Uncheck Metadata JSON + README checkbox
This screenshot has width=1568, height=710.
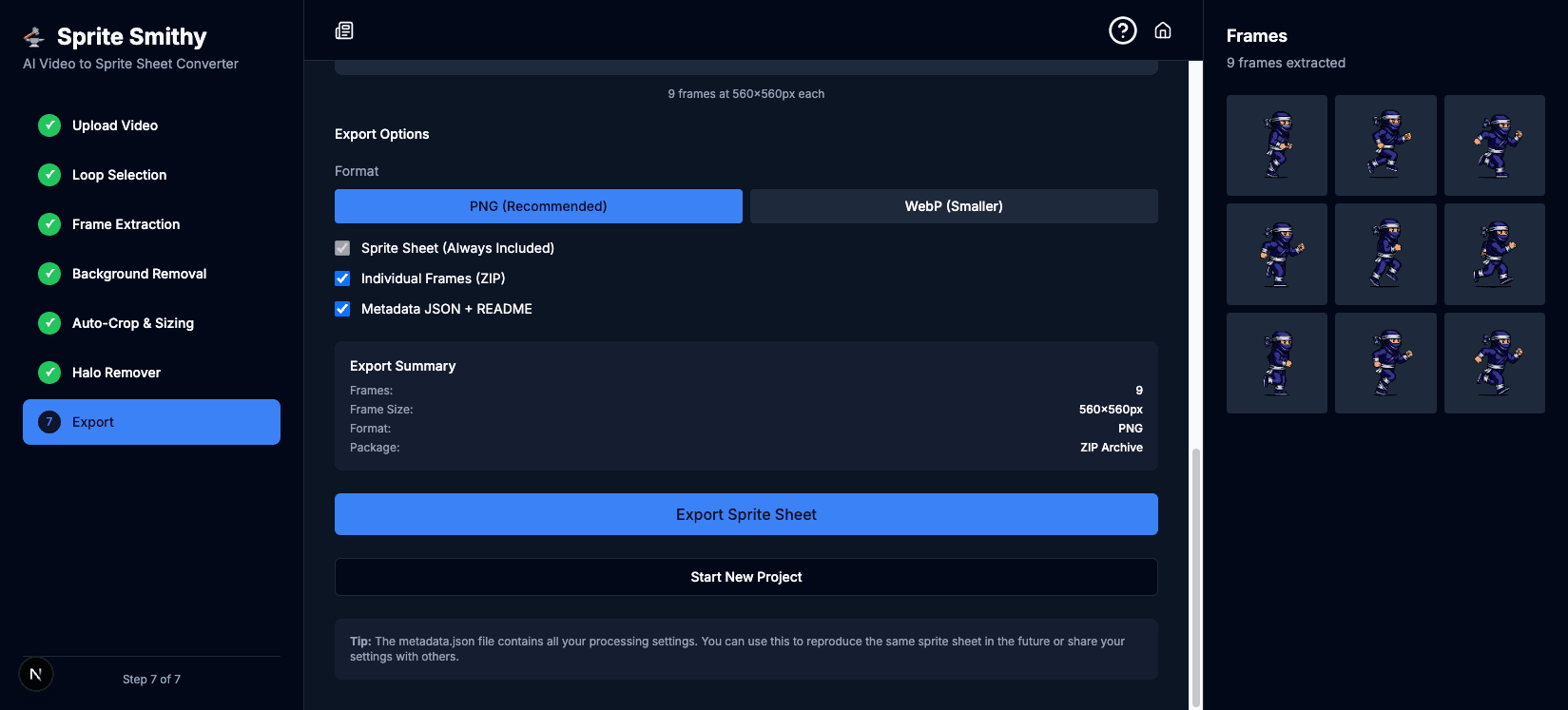coord(342,309)
